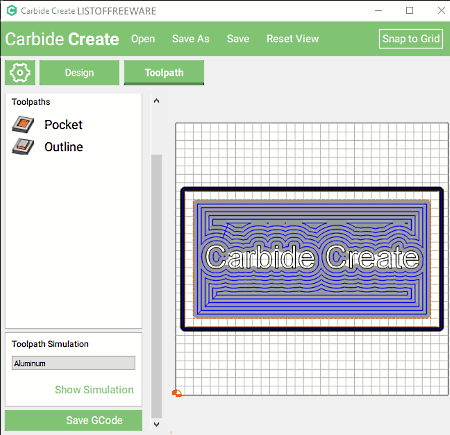
Task: Select the Outline toolpath label
Action: [x=64, y=147]
